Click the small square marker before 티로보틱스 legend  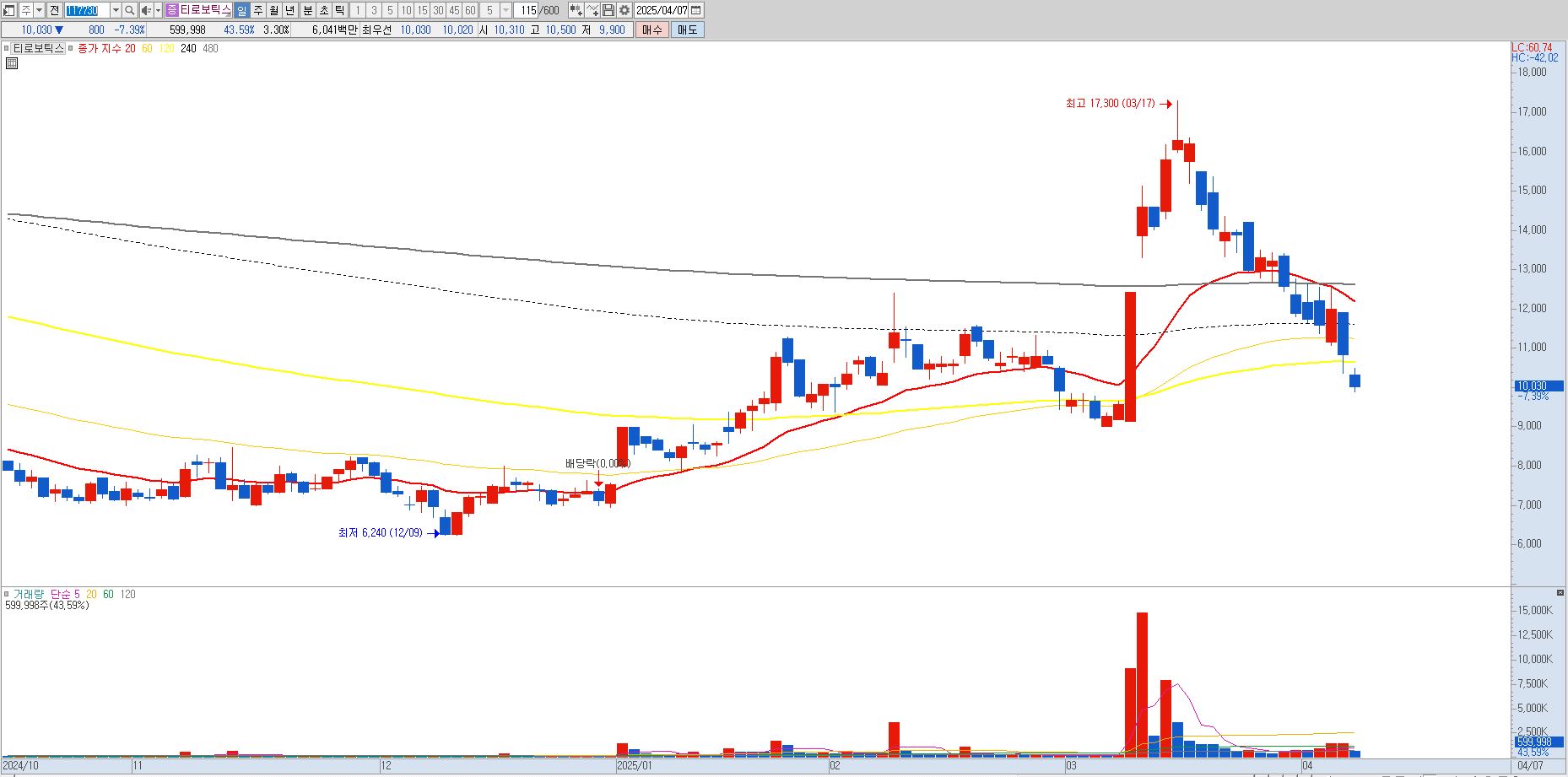[6, 48]
